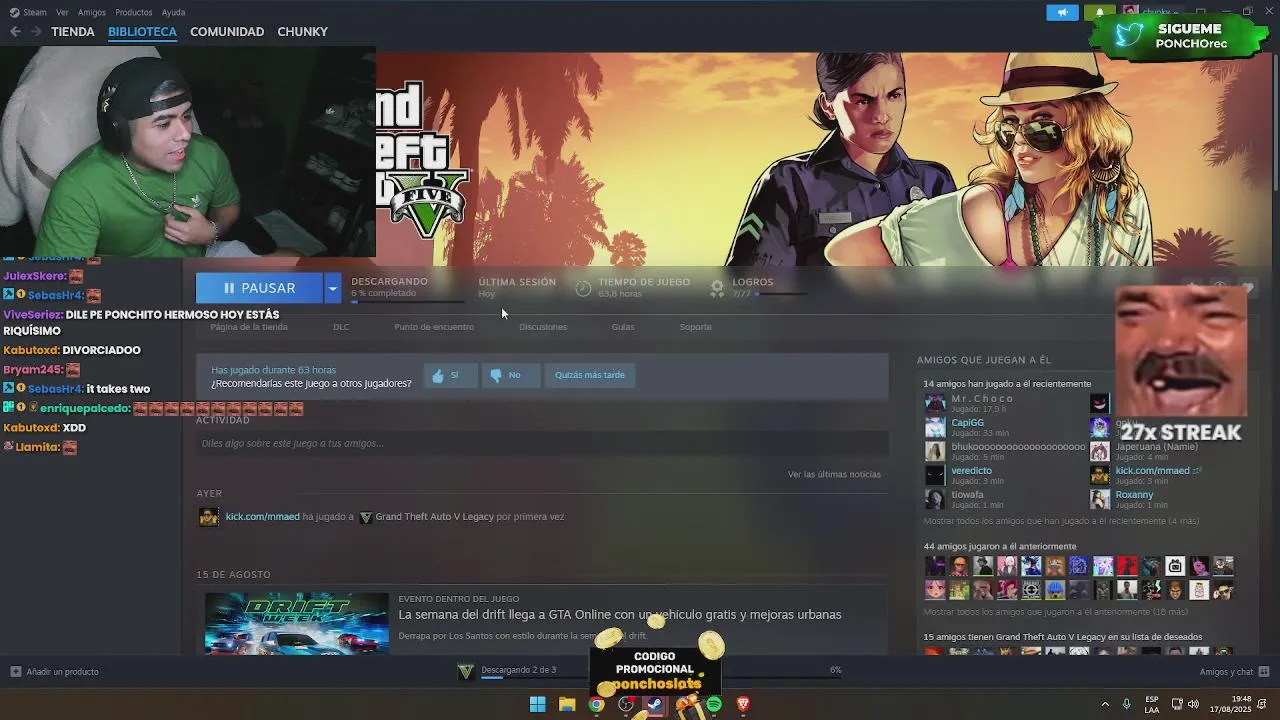The height and width of the screenshot is (720, 1280).
Task: Open the notifications bell
Action: point(1100,12)
